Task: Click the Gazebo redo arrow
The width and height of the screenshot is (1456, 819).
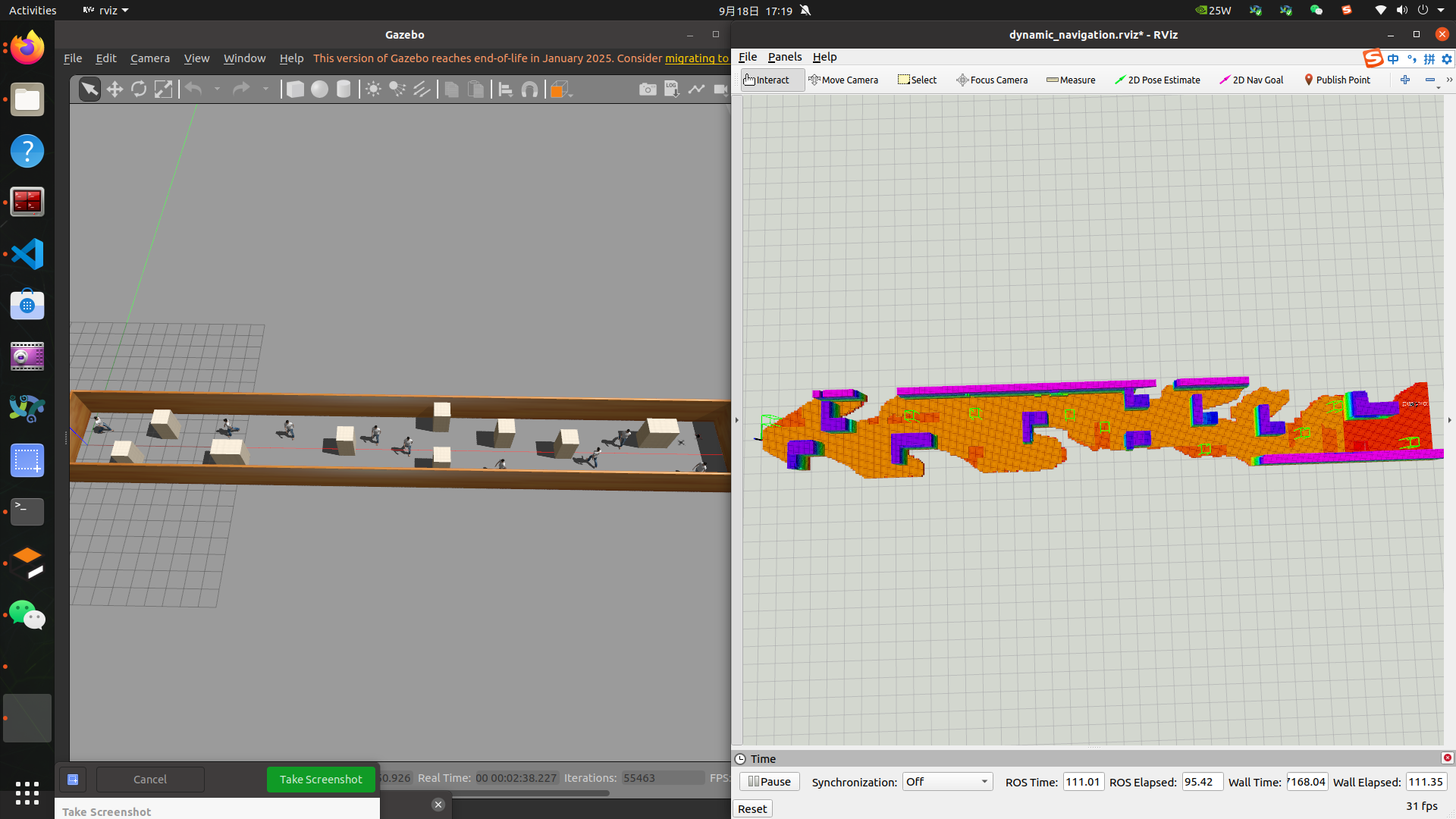Action: tap(241, 89)
